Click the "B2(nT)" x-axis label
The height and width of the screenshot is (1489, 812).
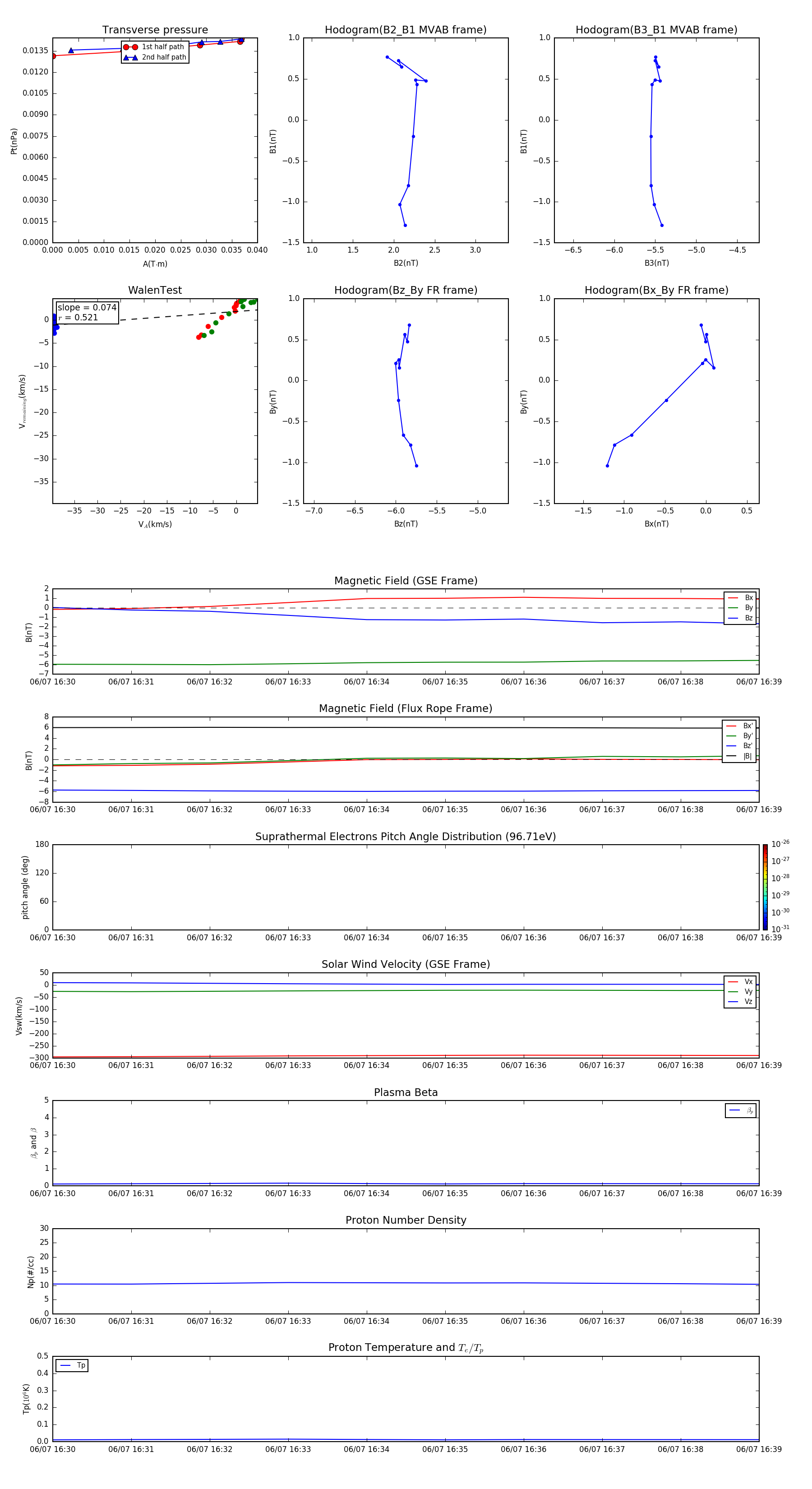point(406,263)
